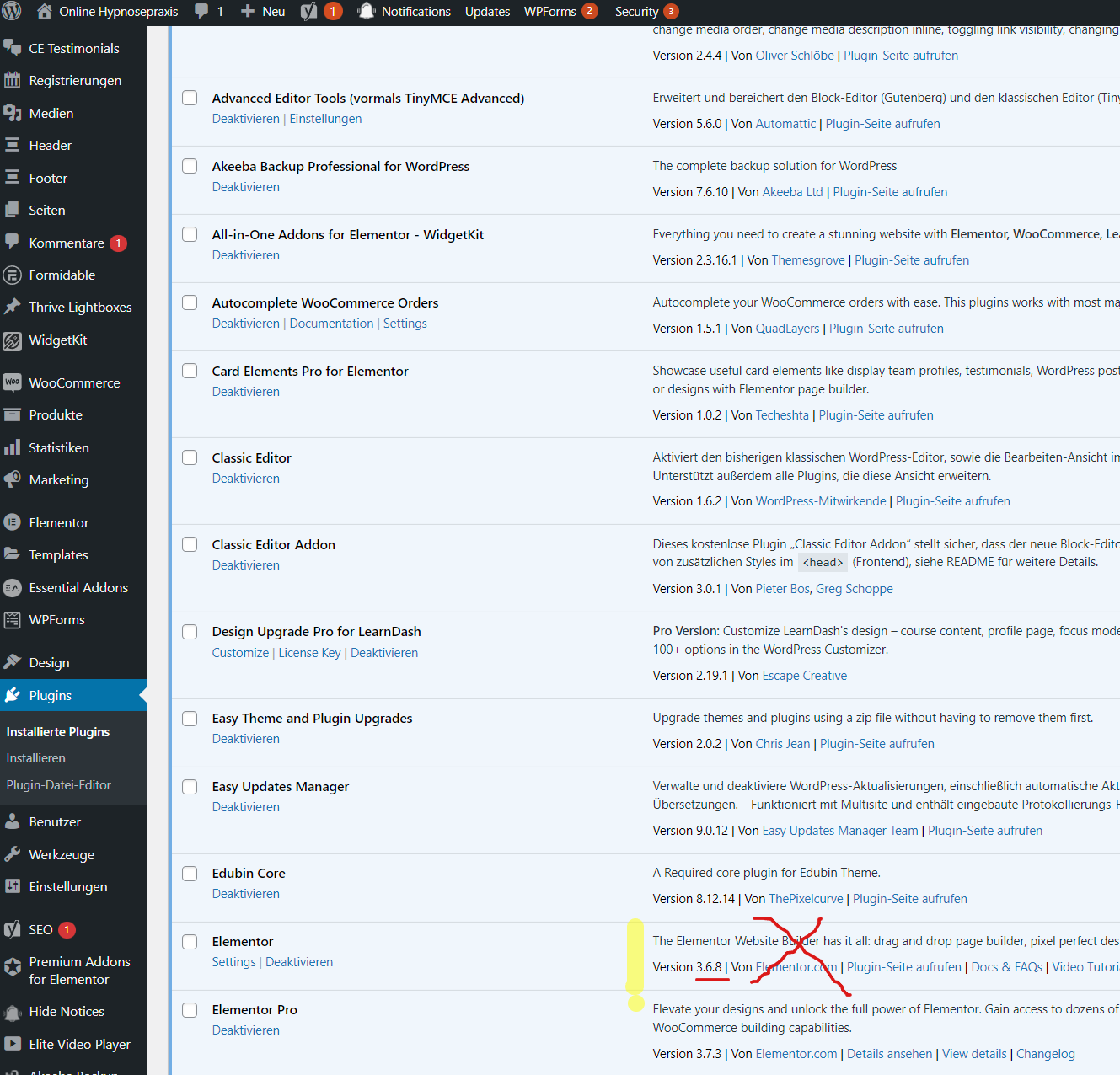Click the Registrierungen calendar icon

click(x=13, y=80)
